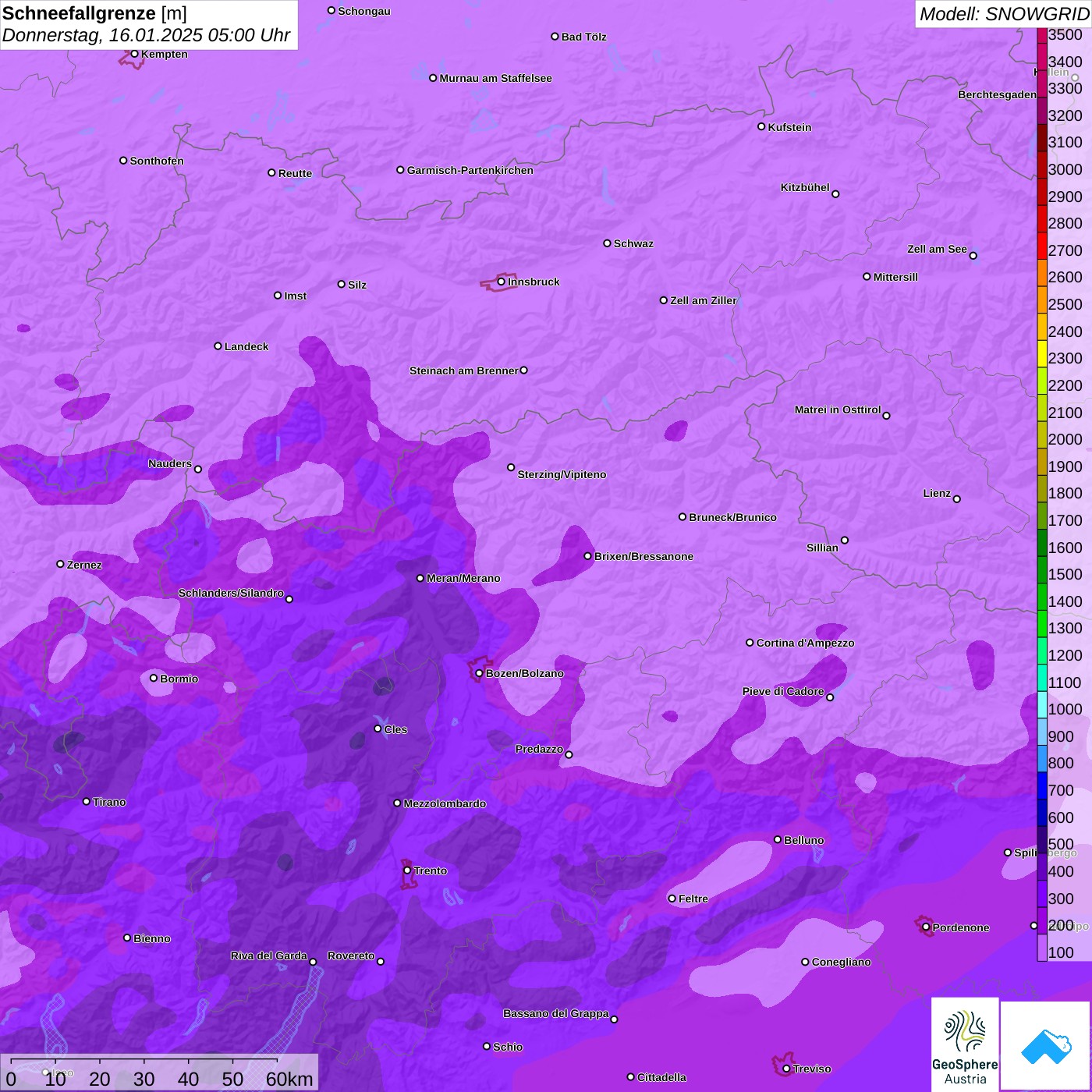Select the Zell am See marker
The image size is (1092, 1092).
[973, 256]
